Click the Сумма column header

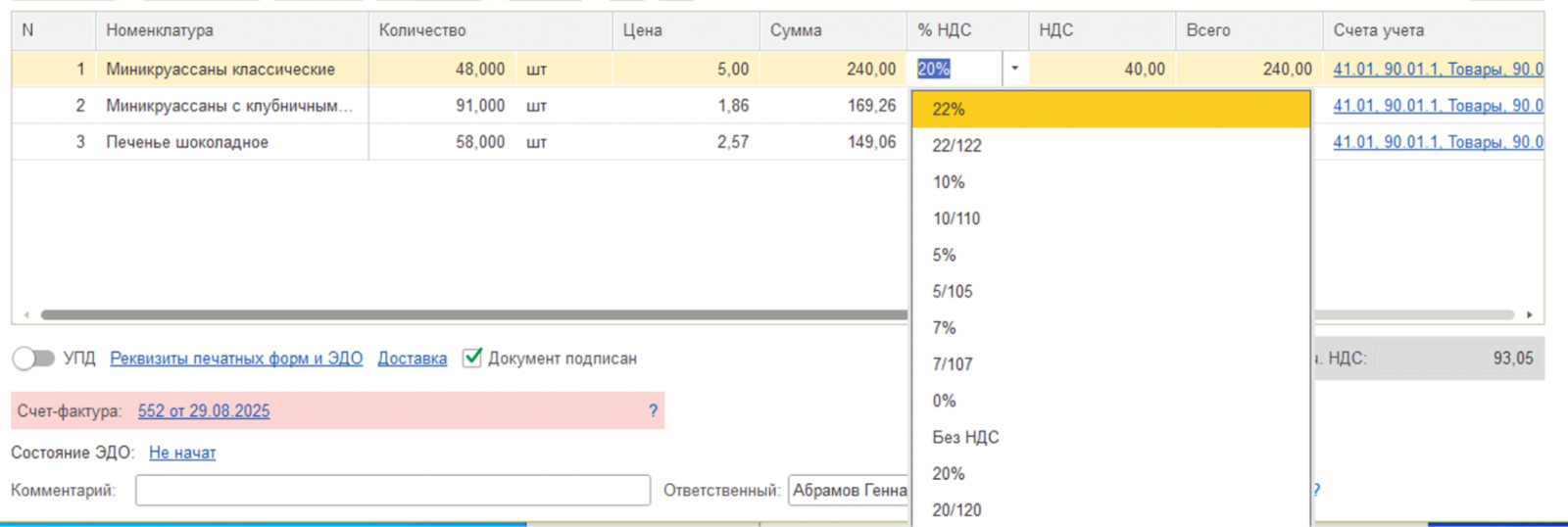click(833, 30)
